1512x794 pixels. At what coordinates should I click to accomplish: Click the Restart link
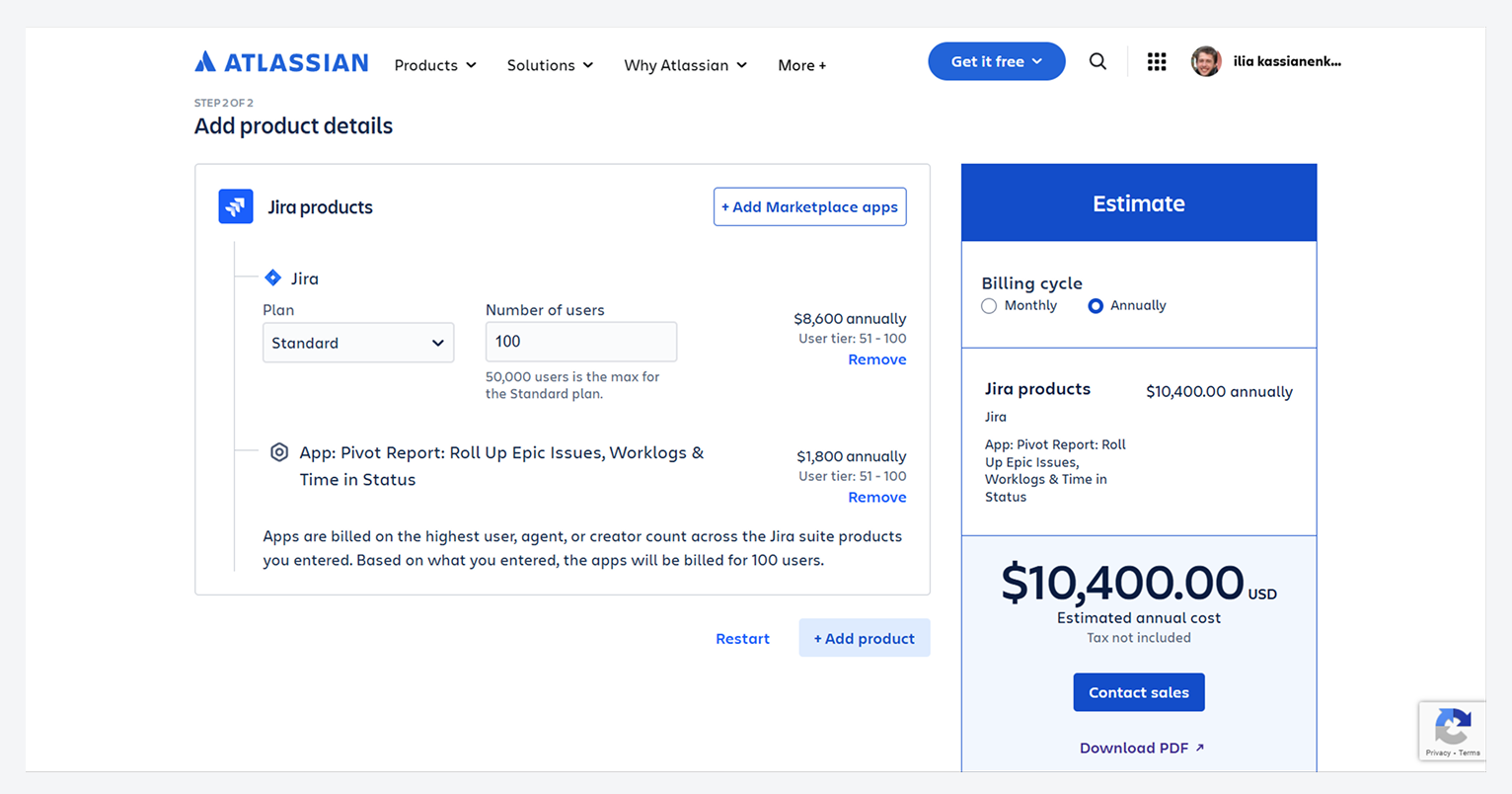pos(742,638)
